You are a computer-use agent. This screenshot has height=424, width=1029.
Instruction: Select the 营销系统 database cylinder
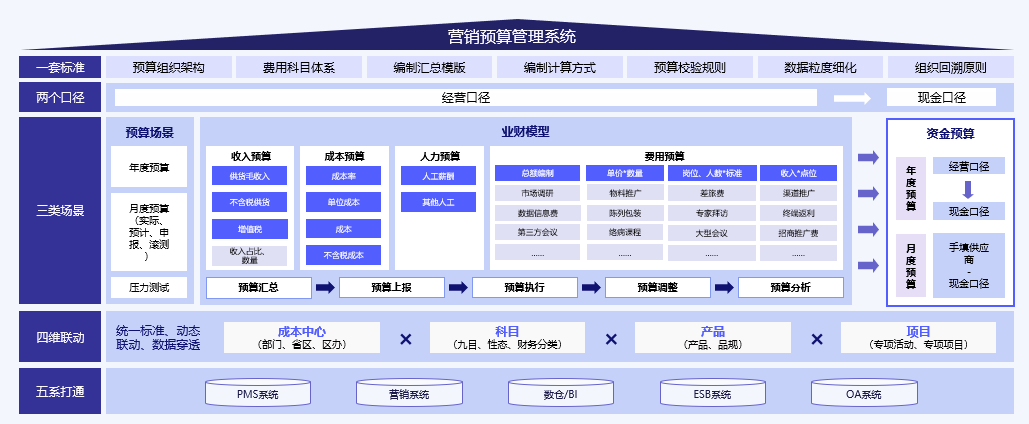point(409,392)
